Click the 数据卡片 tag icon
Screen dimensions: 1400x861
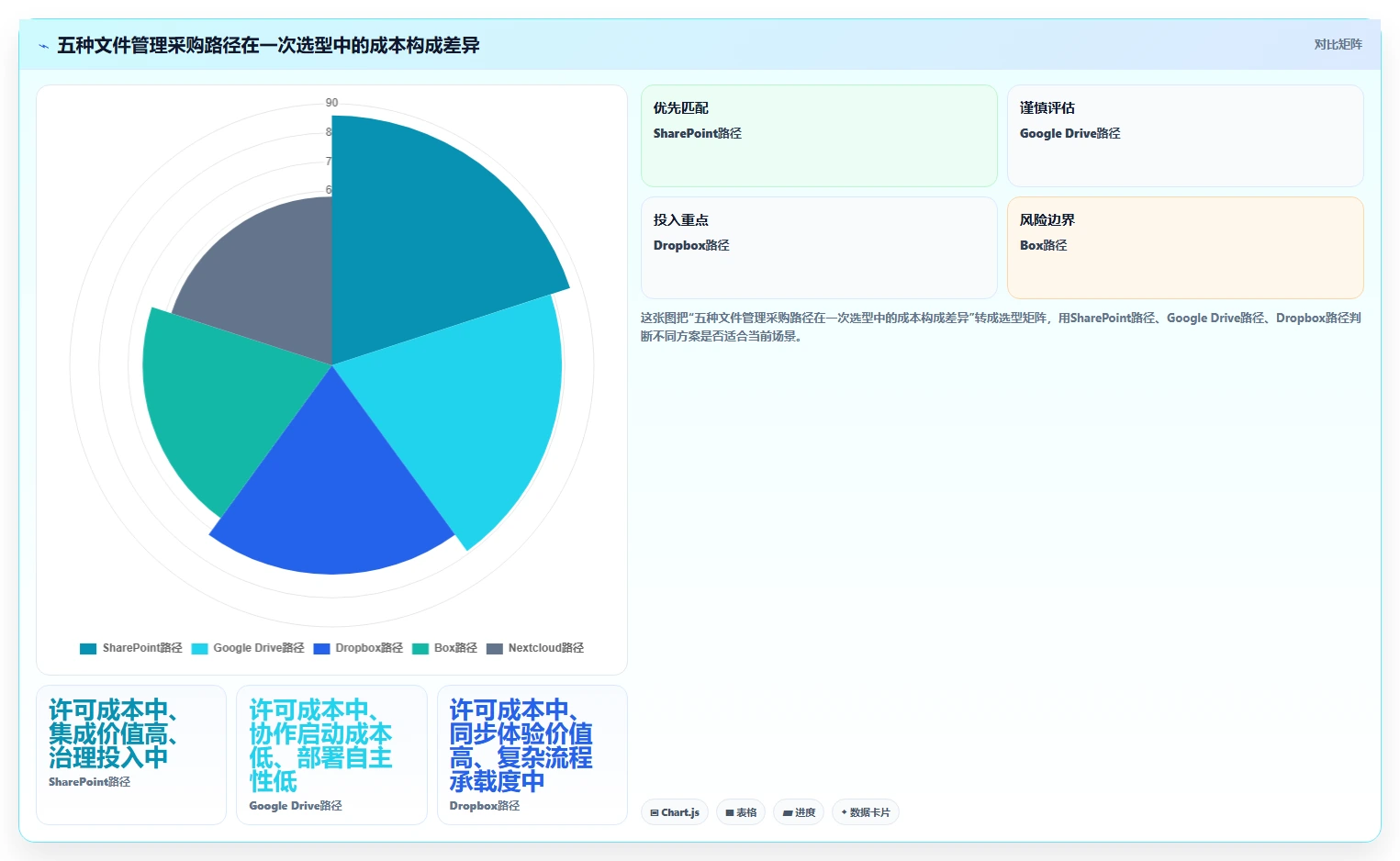tap(844, 812)
